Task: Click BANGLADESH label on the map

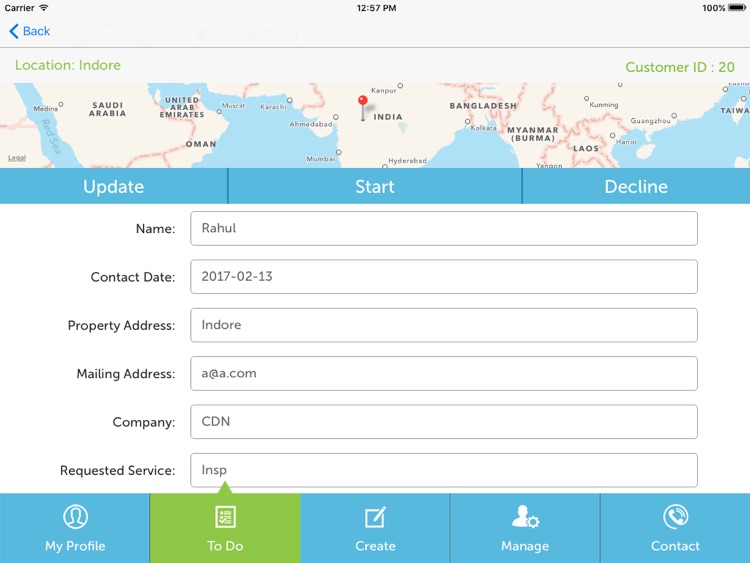Action: point(483,106)
